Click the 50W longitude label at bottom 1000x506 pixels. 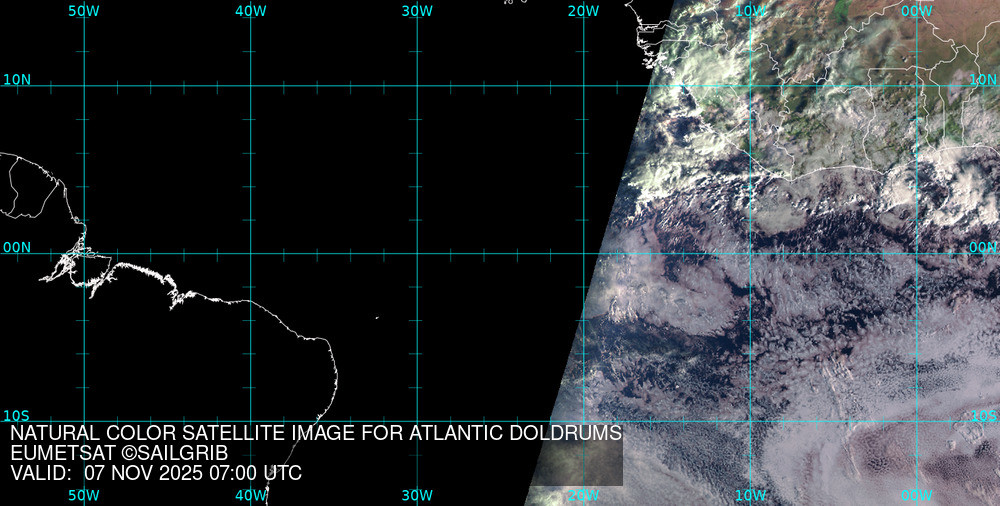84,495
